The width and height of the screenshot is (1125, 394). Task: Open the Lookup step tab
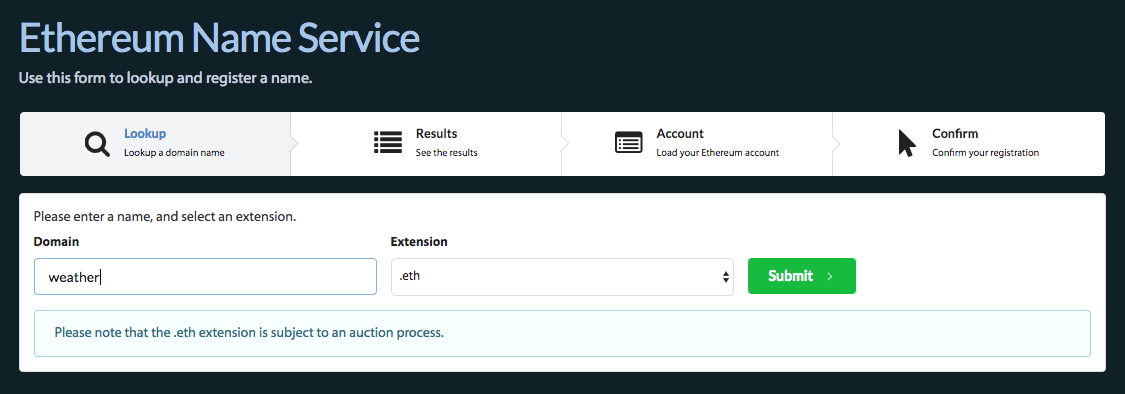click(x=155, y=144)
